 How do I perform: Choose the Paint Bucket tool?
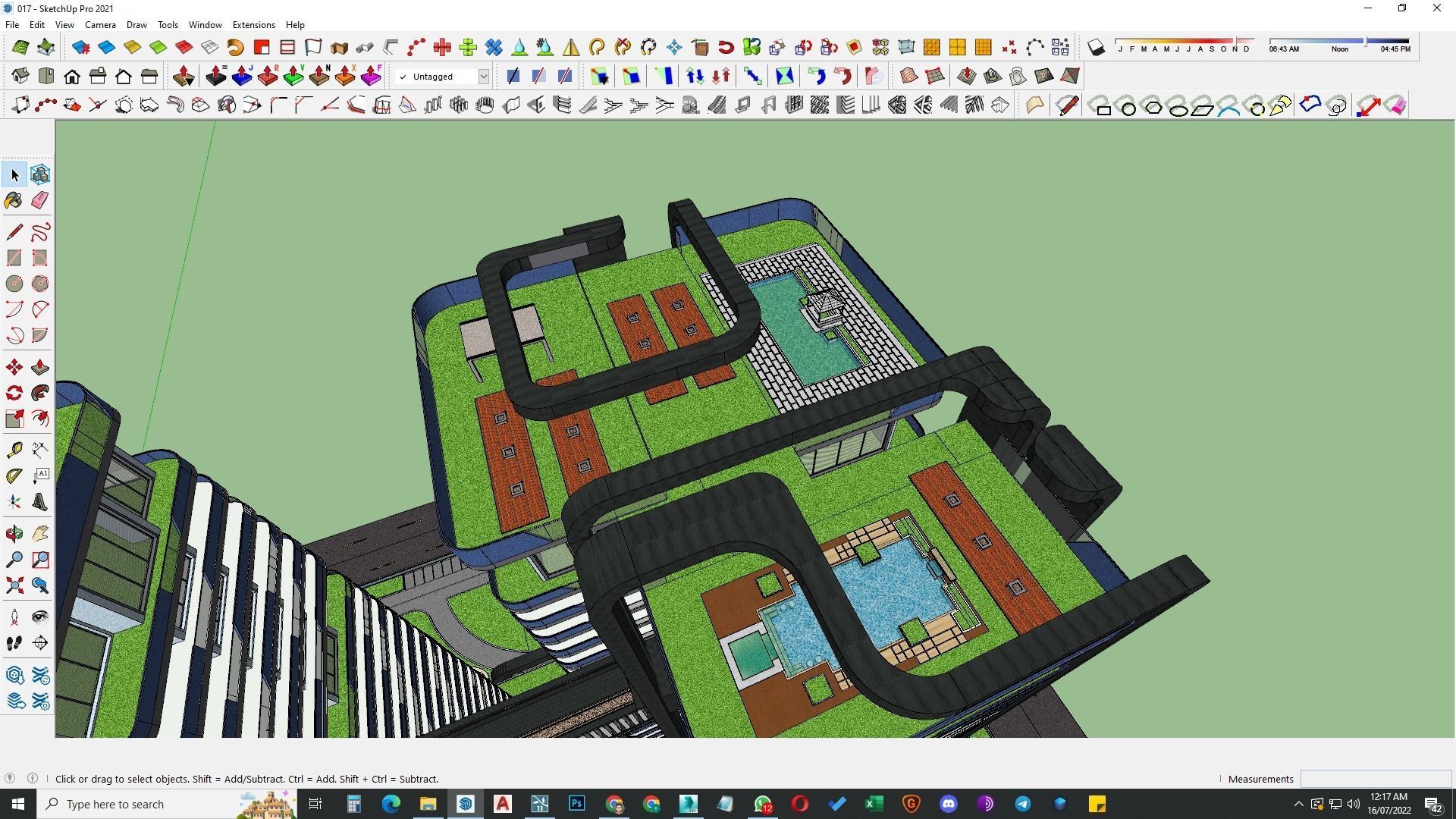tap(14, 201)
